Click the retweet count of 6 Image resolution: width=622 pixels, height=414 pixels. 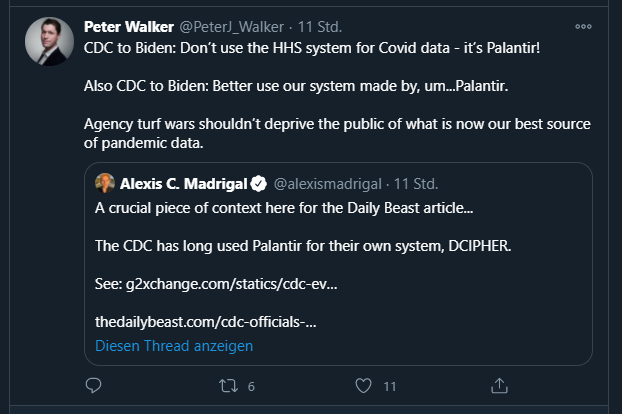pos(251,386)
